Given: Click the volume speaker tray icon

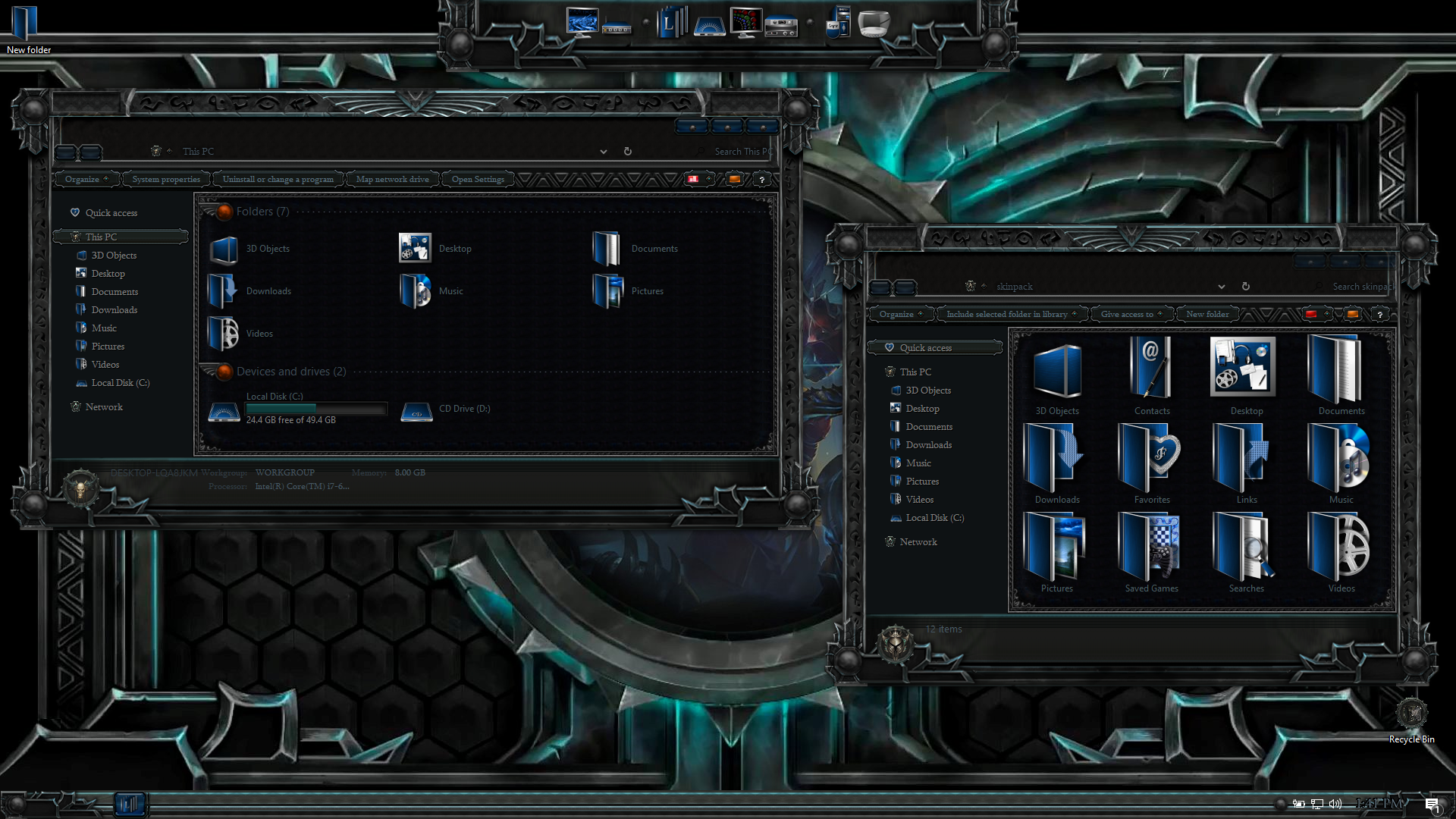Looking at the screenshot, I should [x=1335, y=804].
